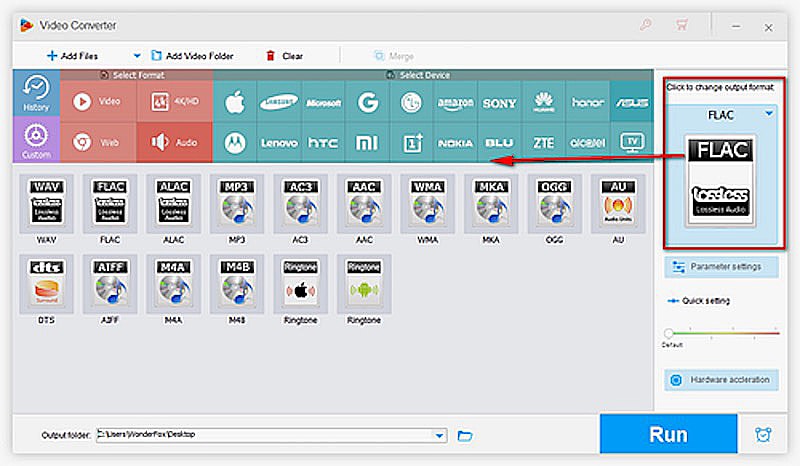Click Add Files button

point(72,56)
